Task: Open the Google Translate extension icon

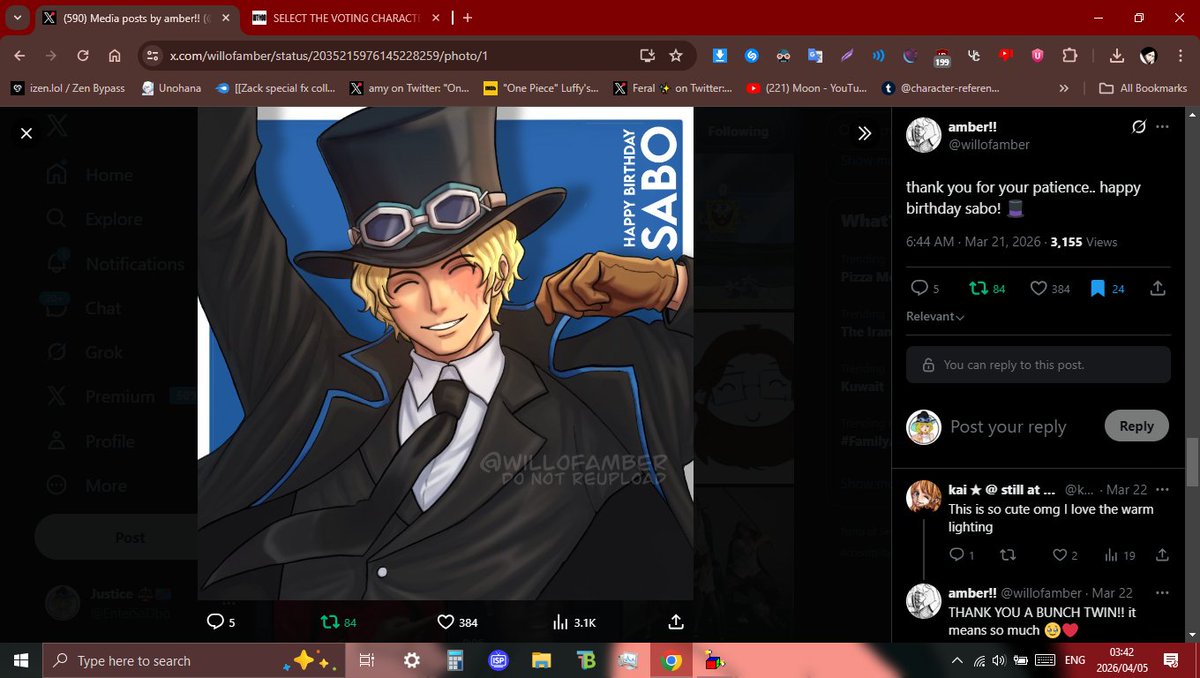Action: point(815,56)
